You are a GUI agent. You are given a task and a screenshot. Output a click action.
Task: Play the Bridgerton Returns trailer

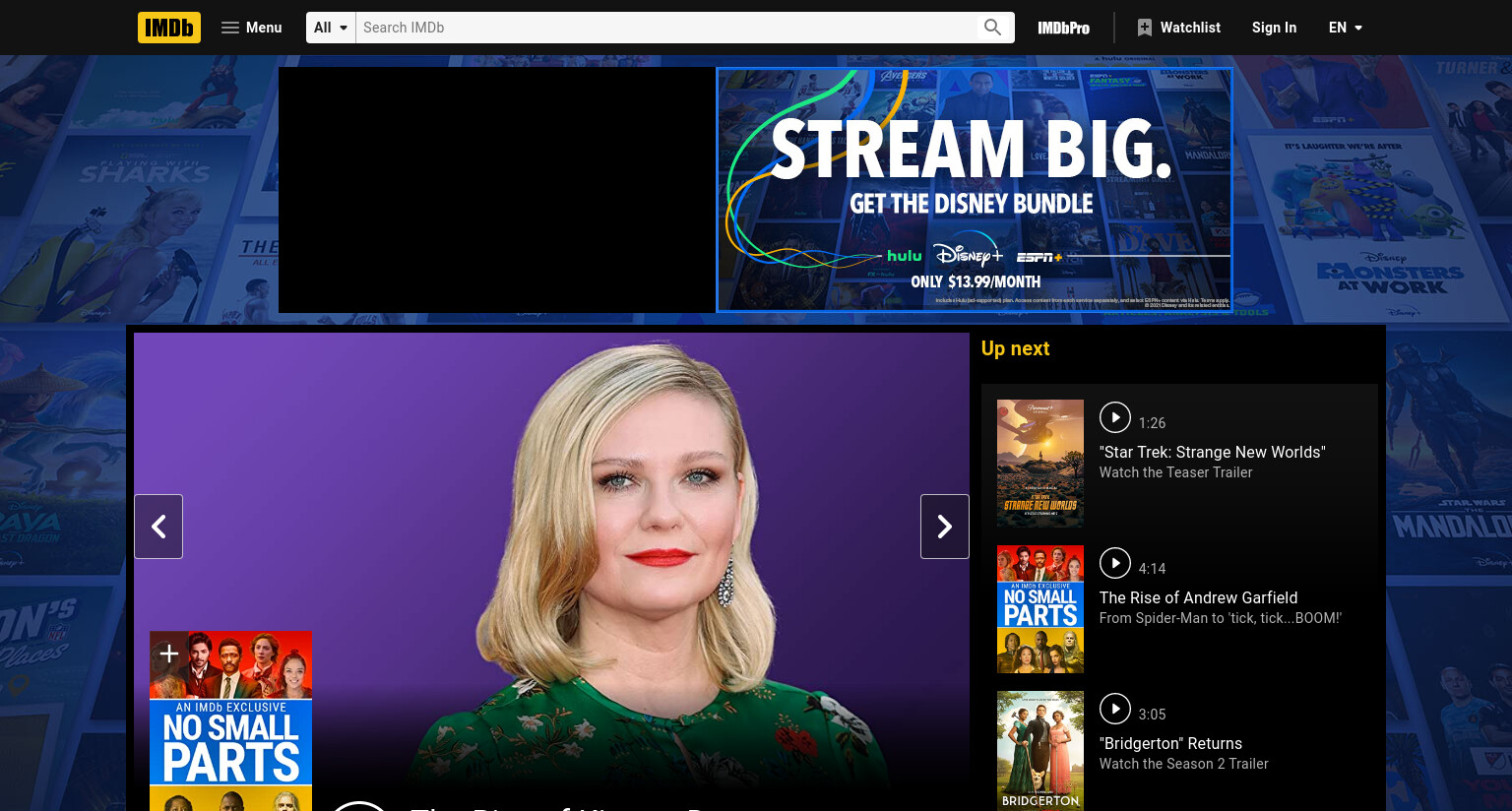coord(1115,709)
